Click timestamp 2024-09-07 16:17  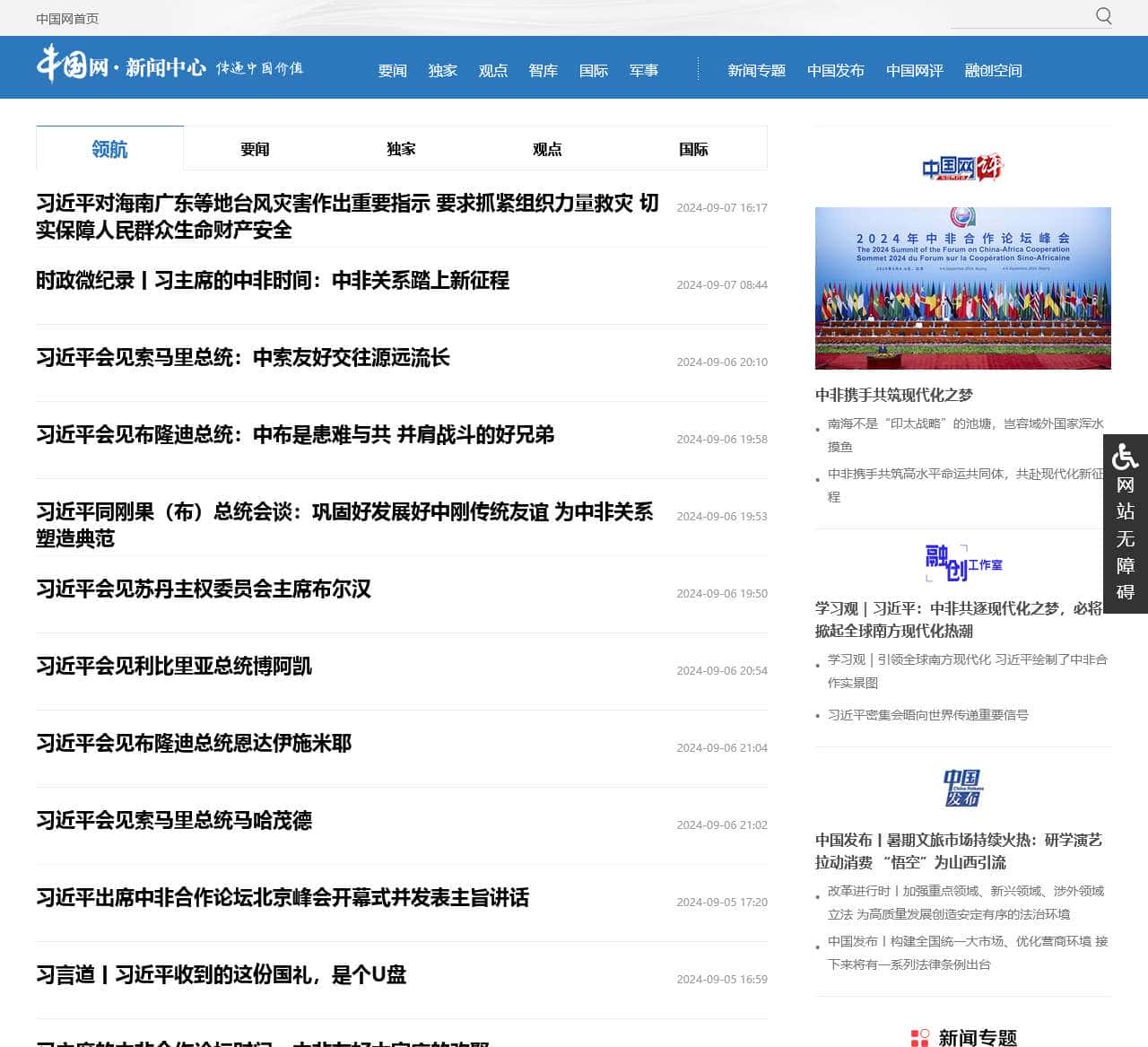click(x=722, y=207)
